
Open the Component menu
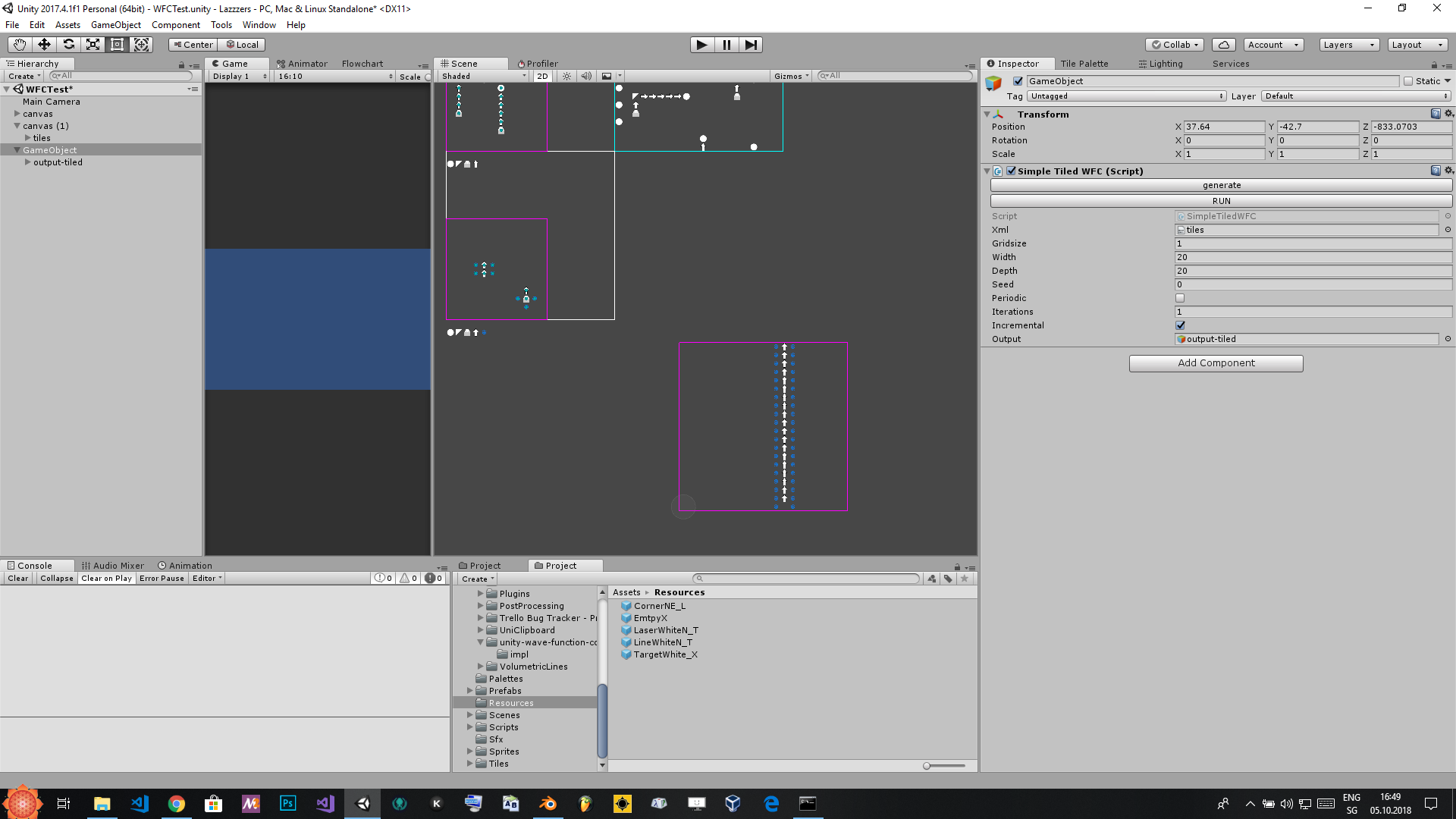point(175,25)
